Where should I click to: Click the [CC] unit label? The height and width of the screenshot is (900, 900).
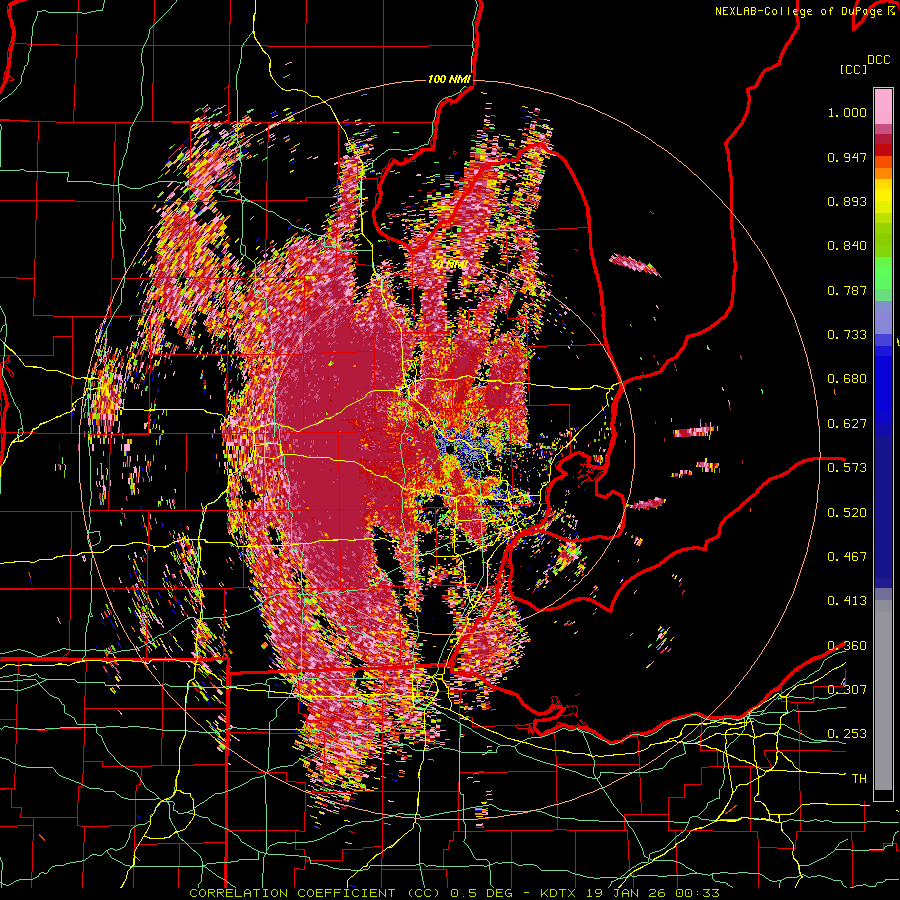854,69
